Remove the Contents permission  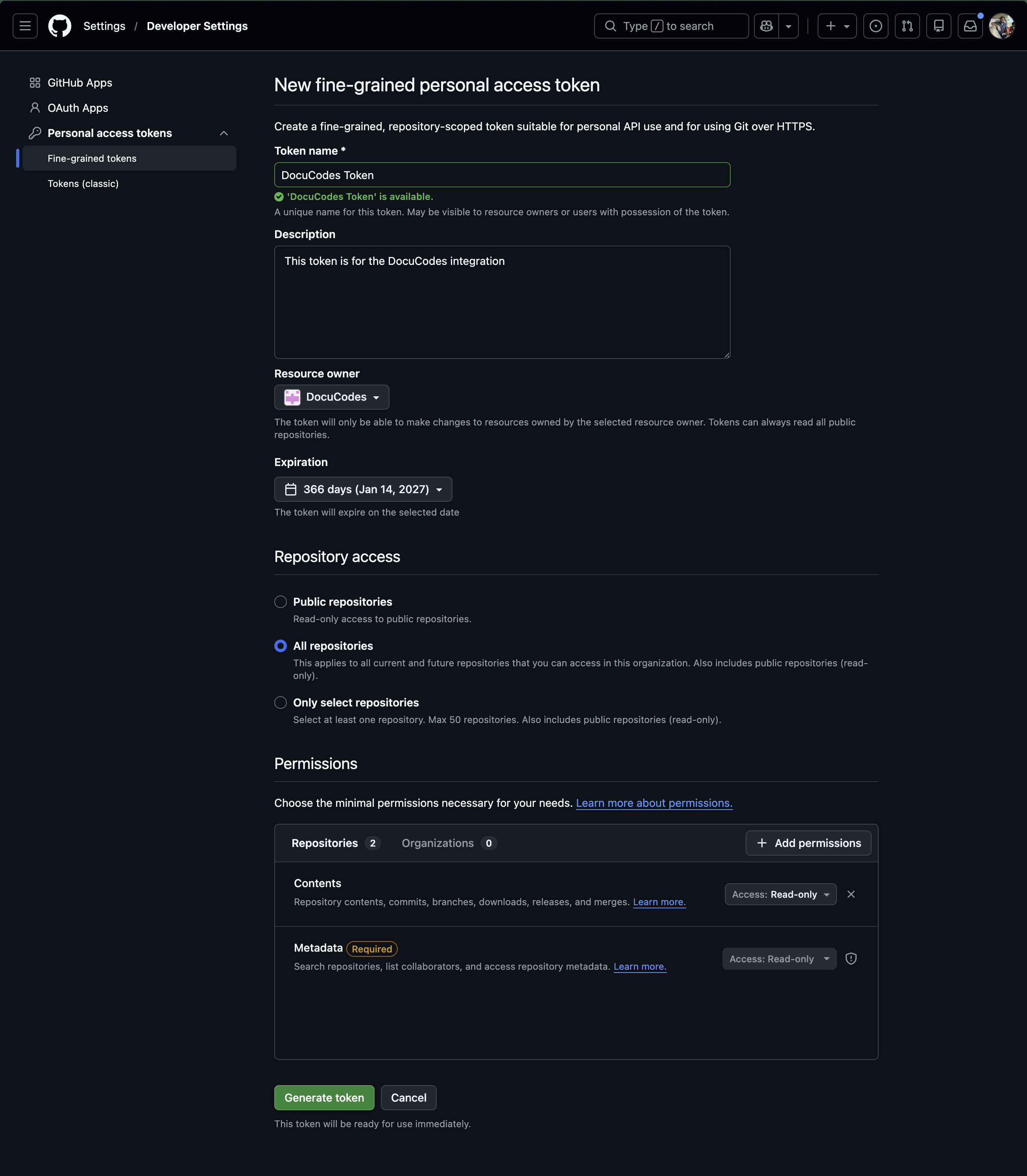point(851,894)
